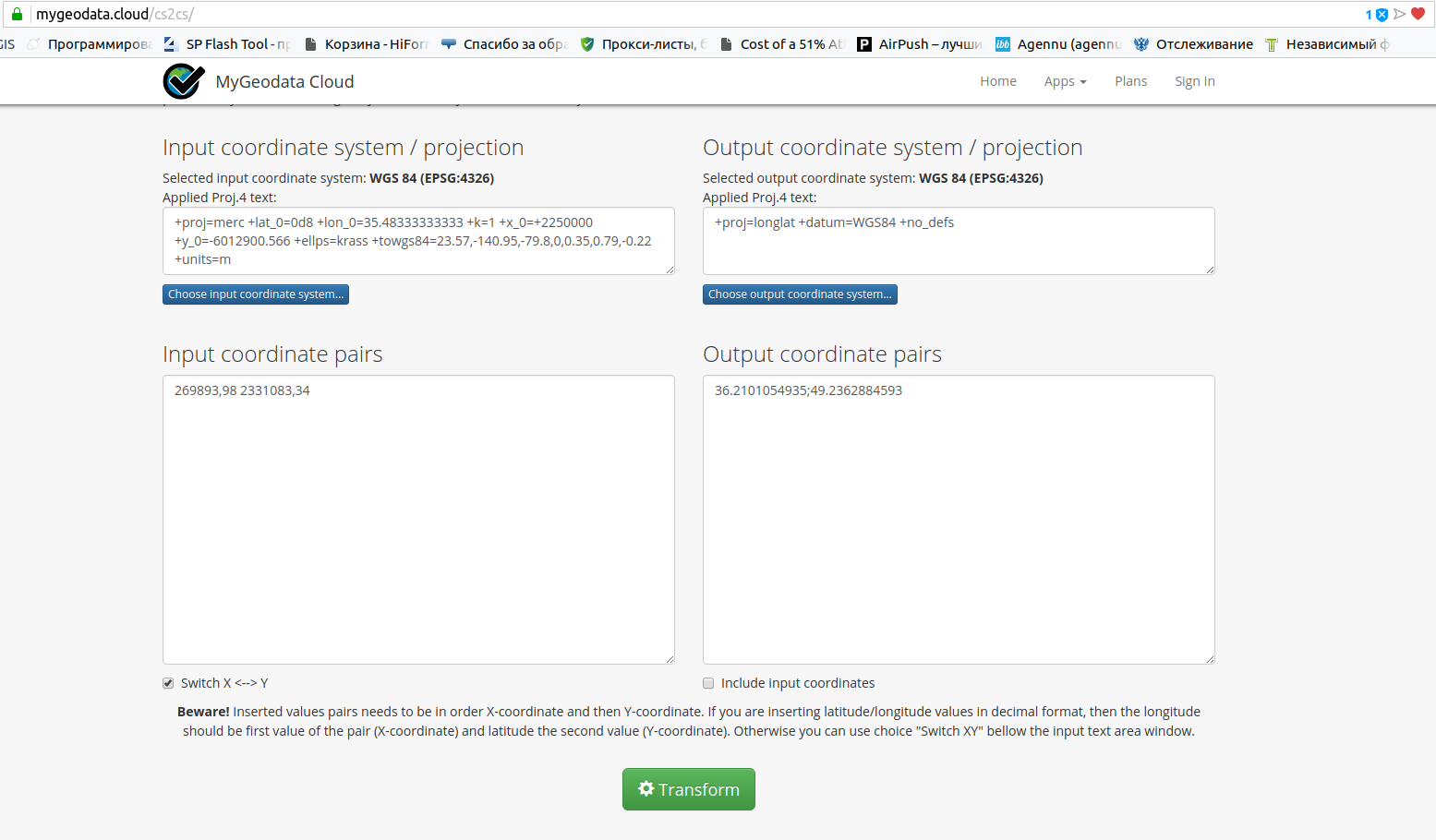Open the Отслеживание bookmark
The image size is (1436, 840).
pyautogui.click(x=1193, y=44)
